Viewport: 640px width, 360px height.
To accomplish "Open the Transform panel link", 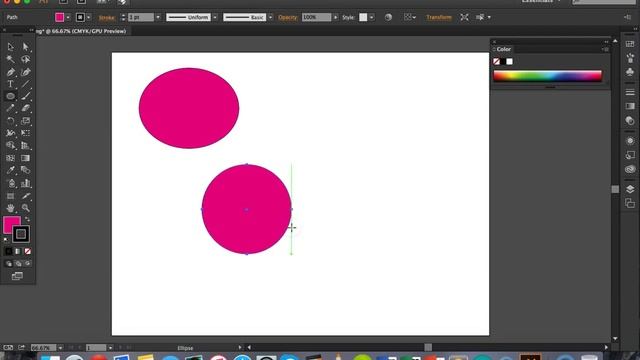I will point(439,17).
